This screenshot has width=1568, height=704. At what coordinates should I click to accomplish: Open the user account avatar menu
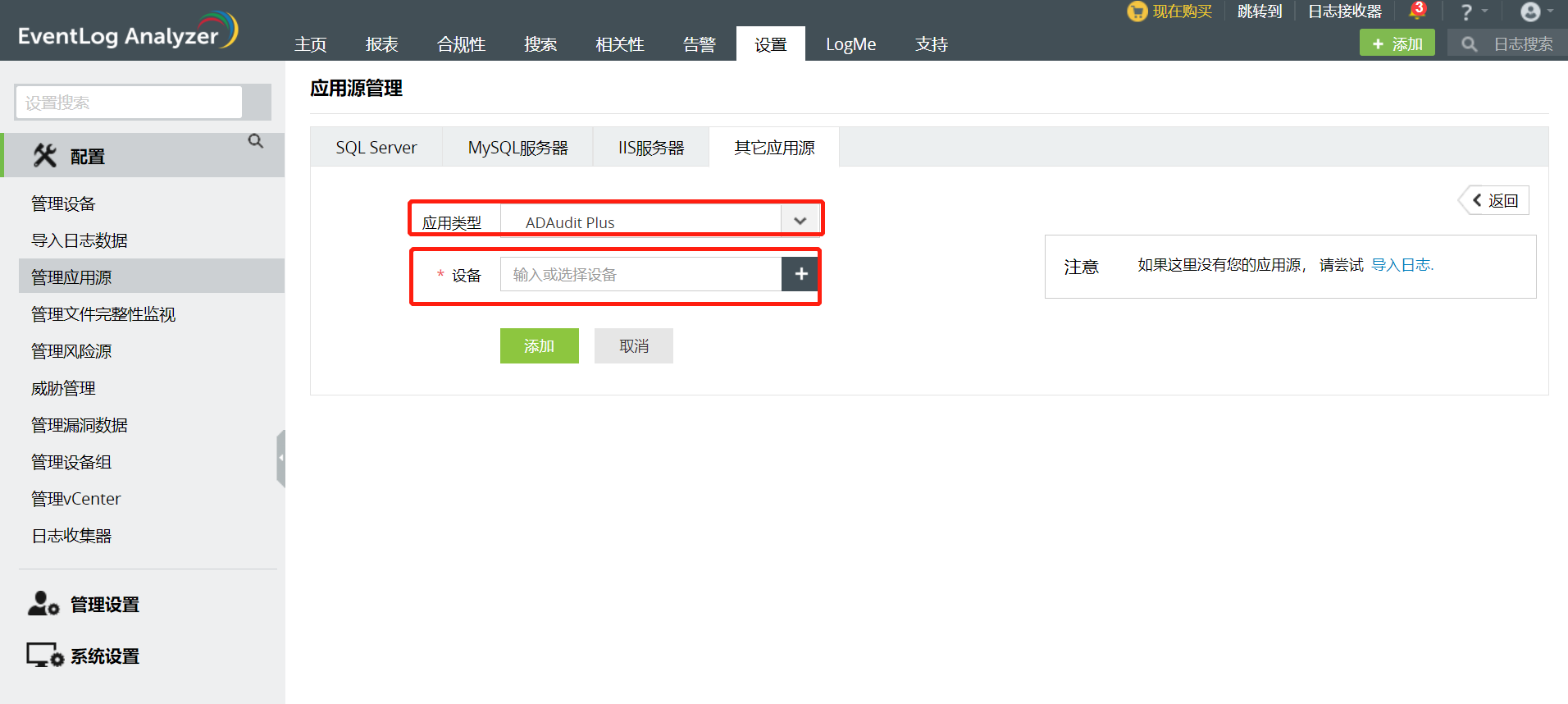click(x=1530, y=11)
